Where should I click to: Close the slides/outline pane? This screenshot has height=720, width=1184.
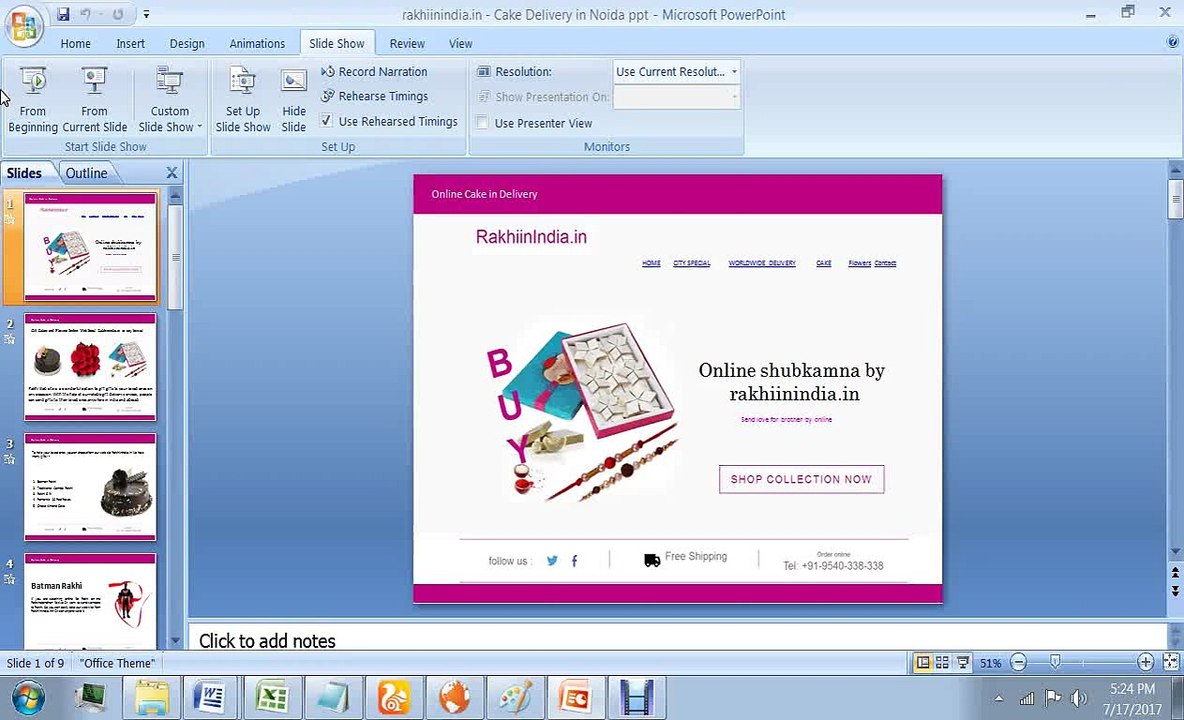click(x=171, y=173)
